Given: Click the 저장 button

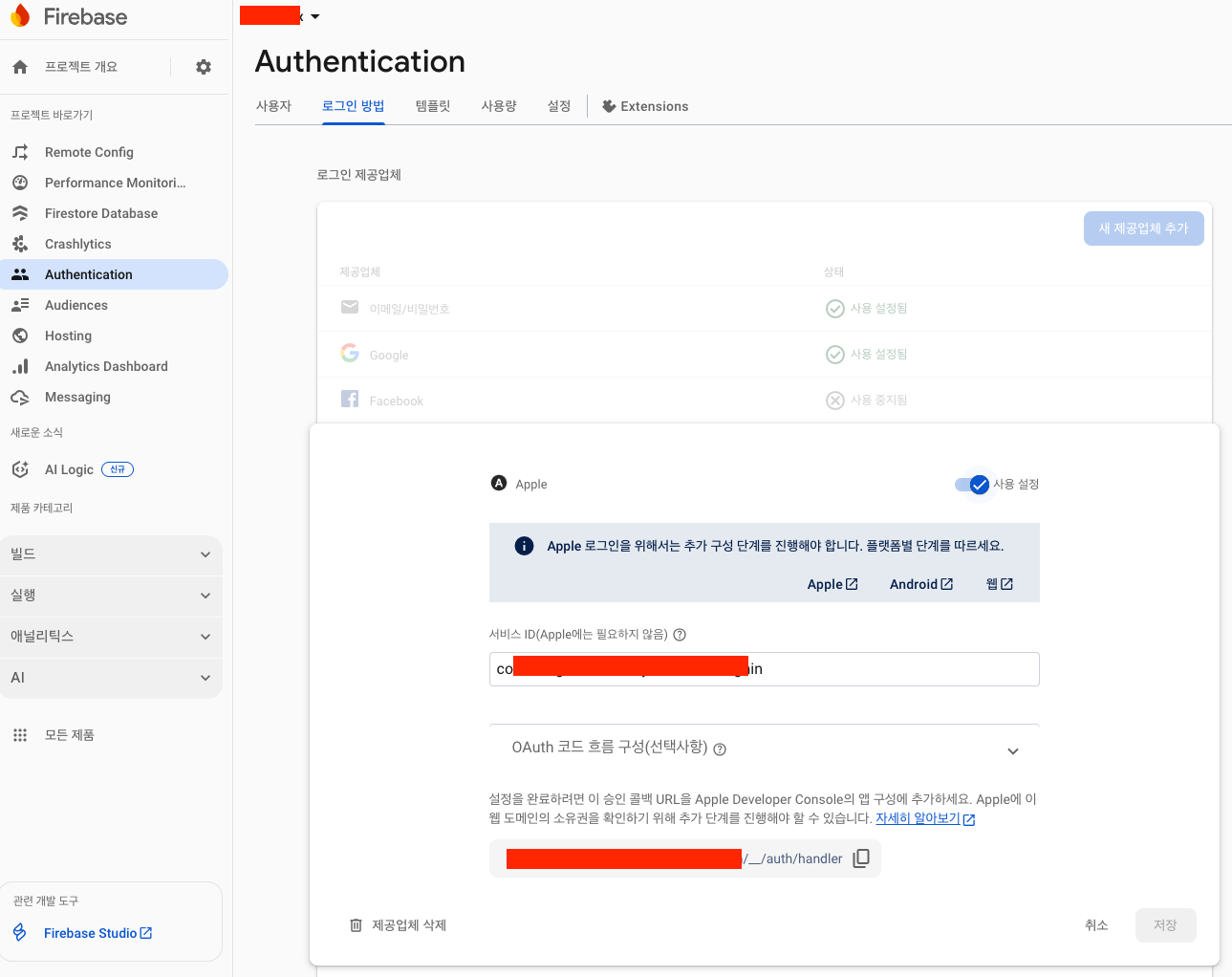Looking at the screenshot, I should click(1165, 925).
